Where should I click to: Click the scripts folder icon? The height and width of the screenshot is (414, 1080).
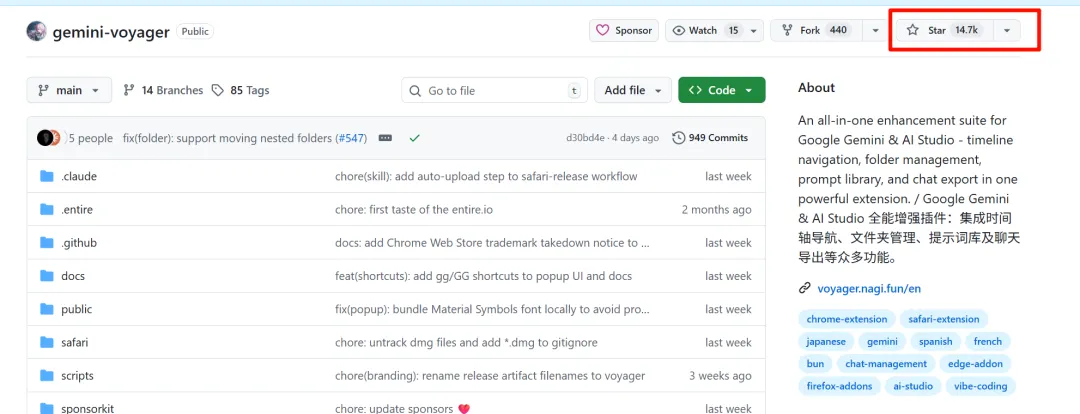(x=47, y=375)
